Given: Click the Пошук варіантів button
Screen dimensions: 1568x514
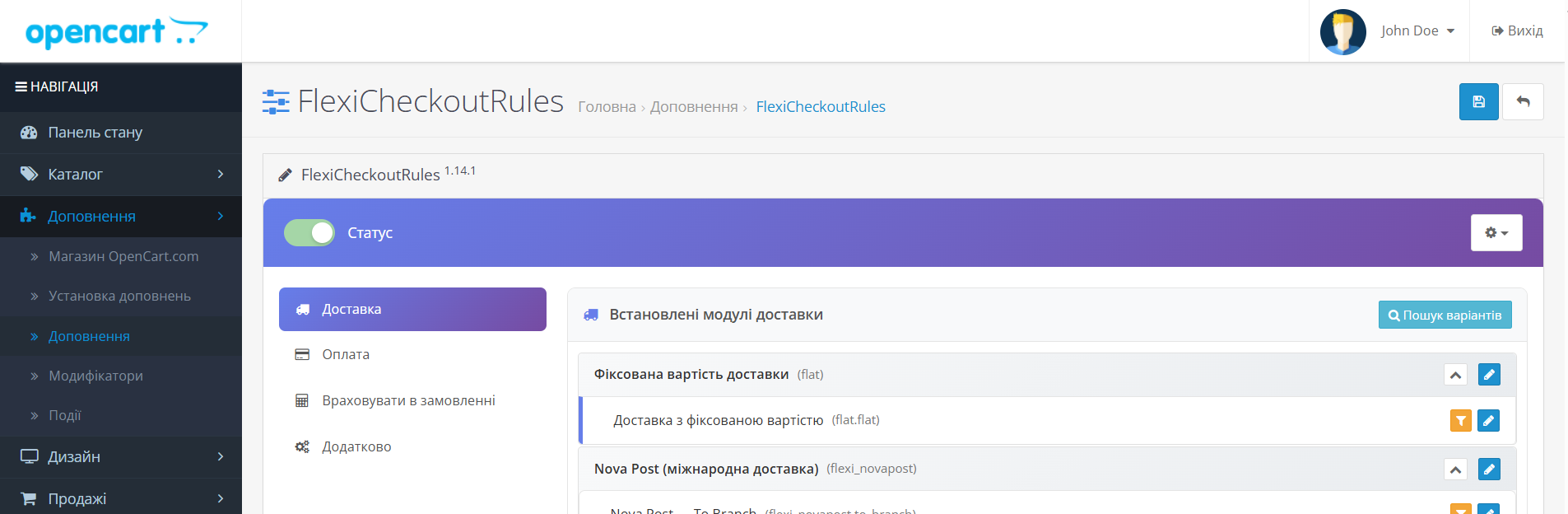Looking at the screenshot, I should 1445,315.
